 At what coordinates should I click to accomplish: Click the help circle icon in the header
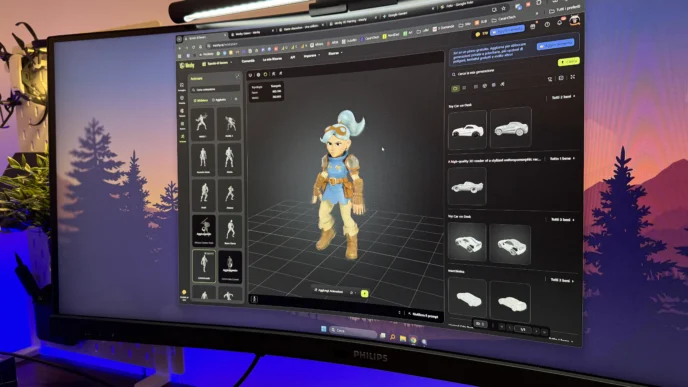click(x=547, y=25)
